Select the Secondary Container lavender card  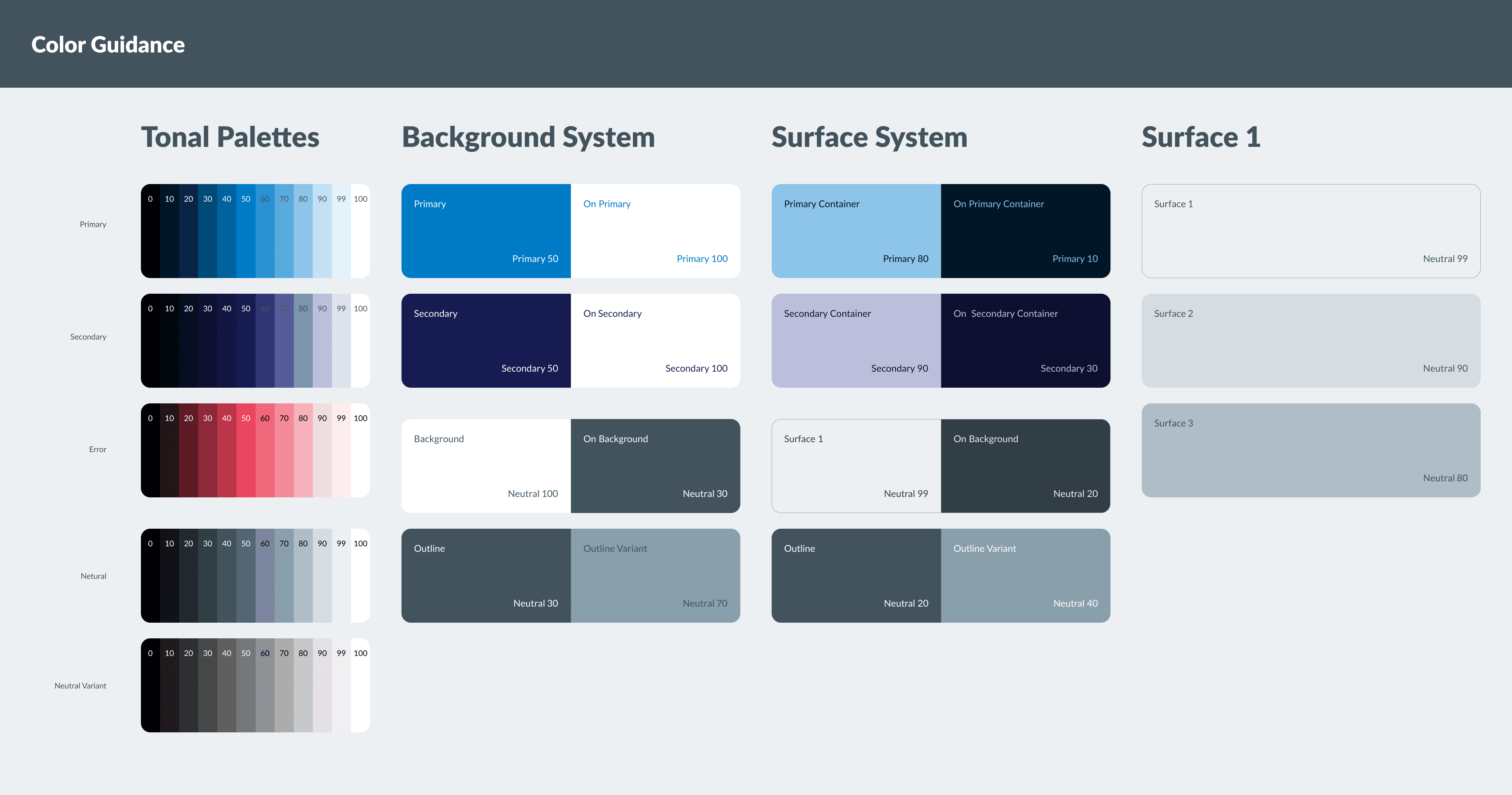(x=856, y=341)
